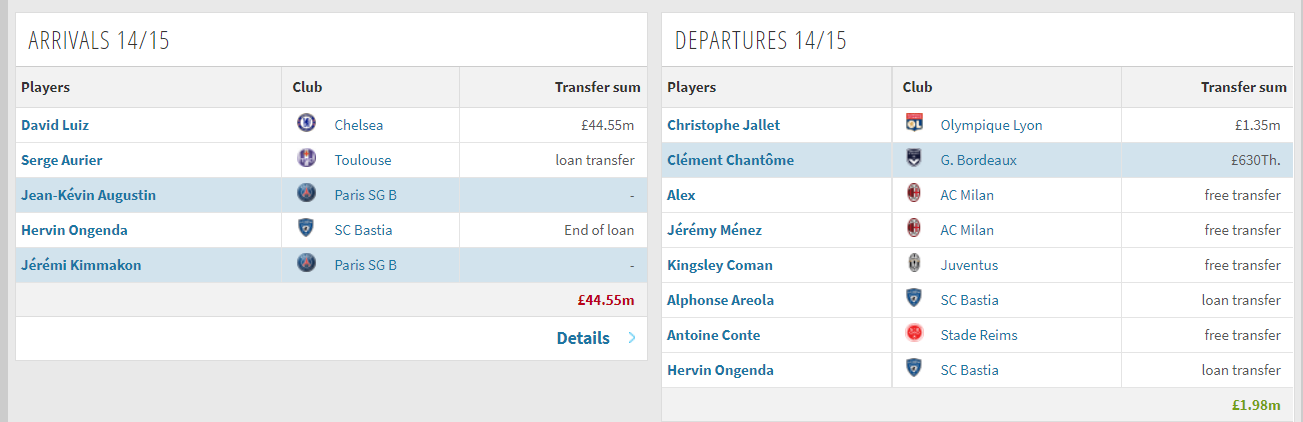The image size is (1303, 422).
Task: Click SC Bastia crest in Arrivals table
Action: tap(307, 229)
